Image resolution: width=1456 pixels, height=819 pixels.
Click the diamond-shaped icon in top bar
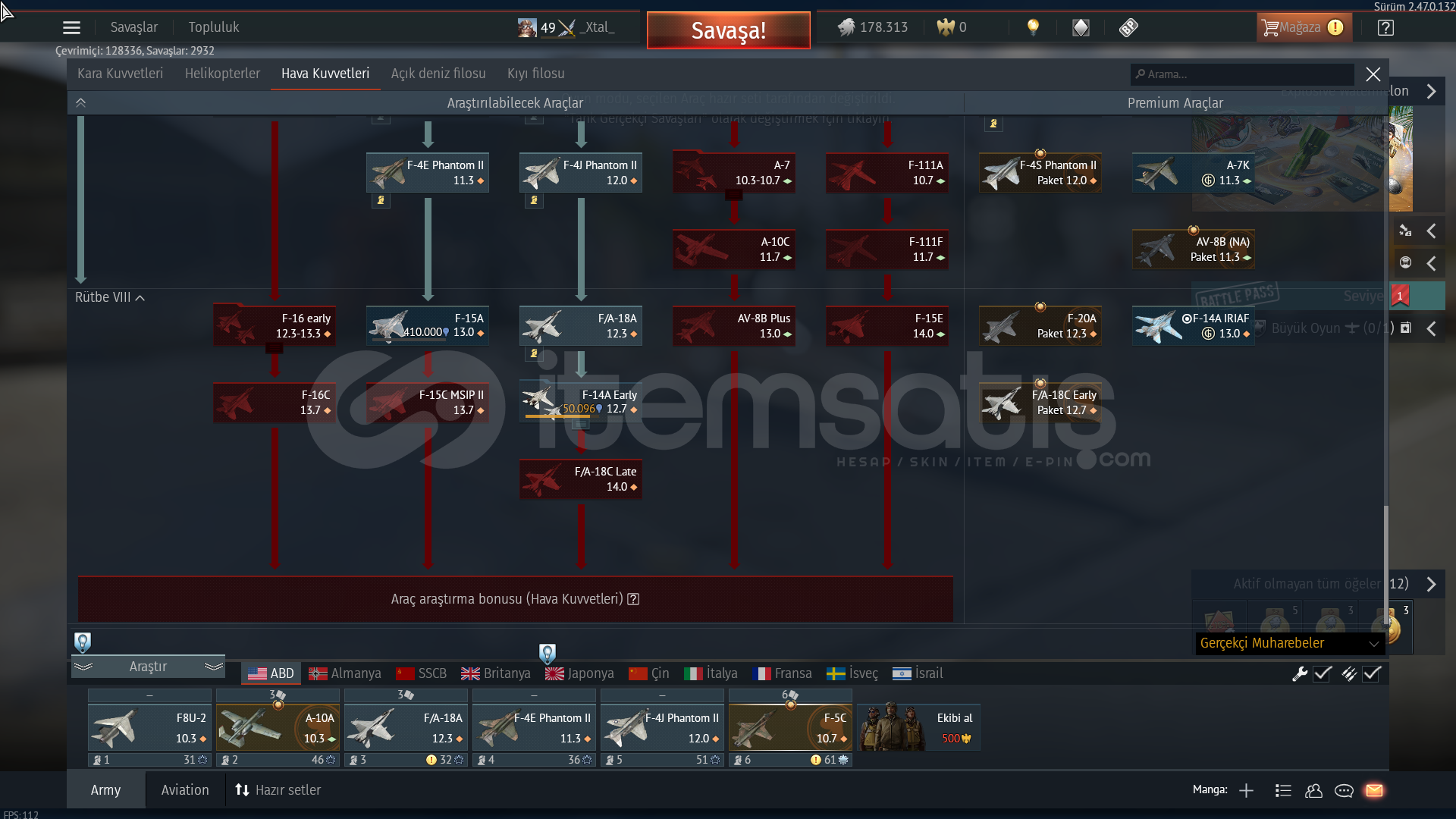tap(1081, 28)
